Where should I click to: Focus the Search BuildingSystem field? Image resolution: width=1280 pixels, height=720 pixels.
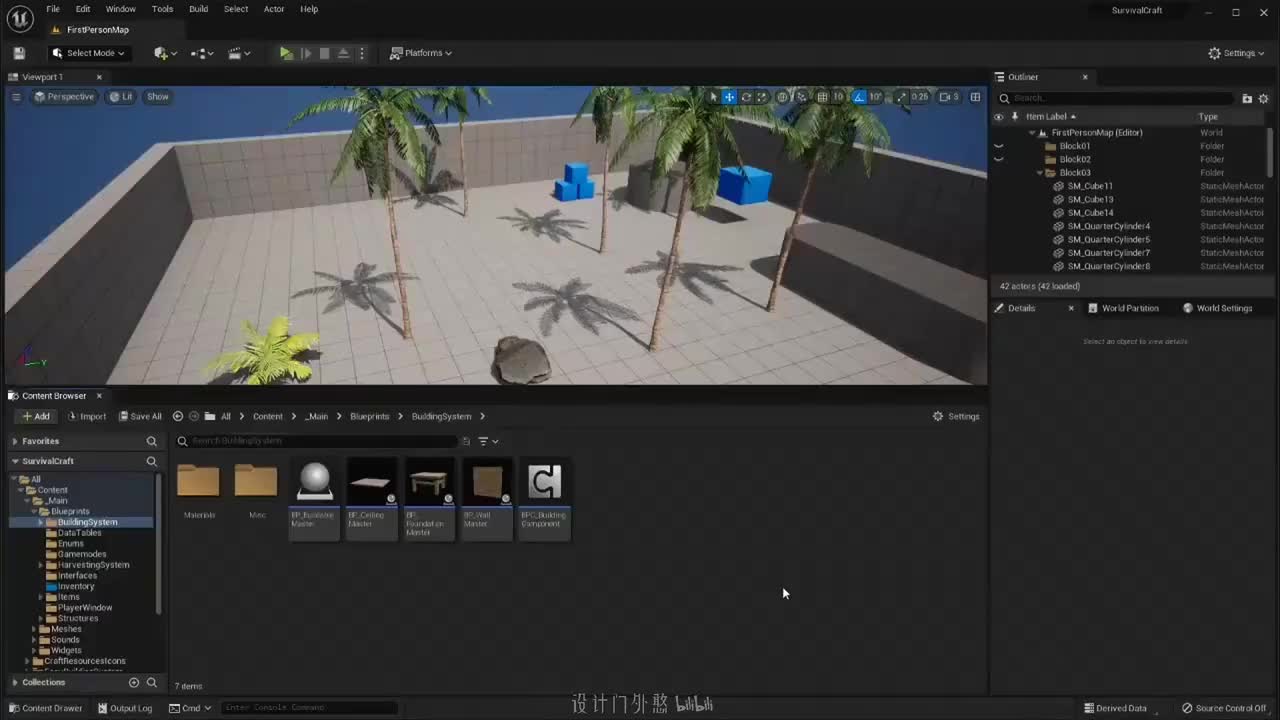316,441
